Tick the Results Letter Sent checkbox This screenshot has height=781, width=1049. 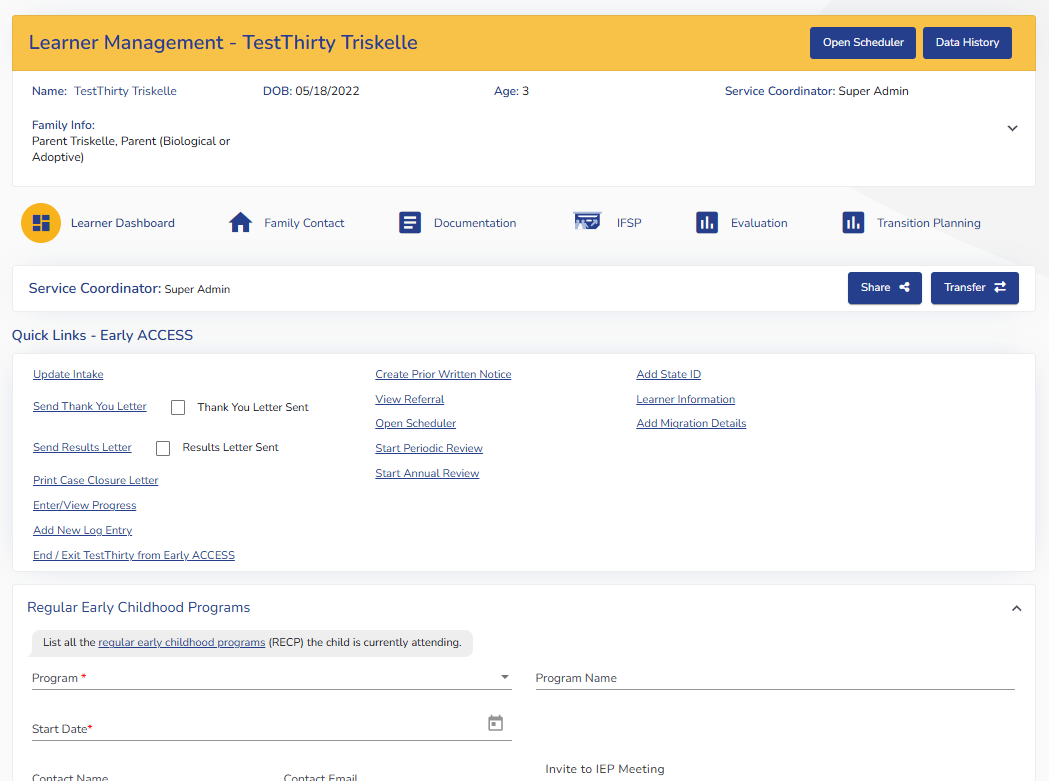163,448
